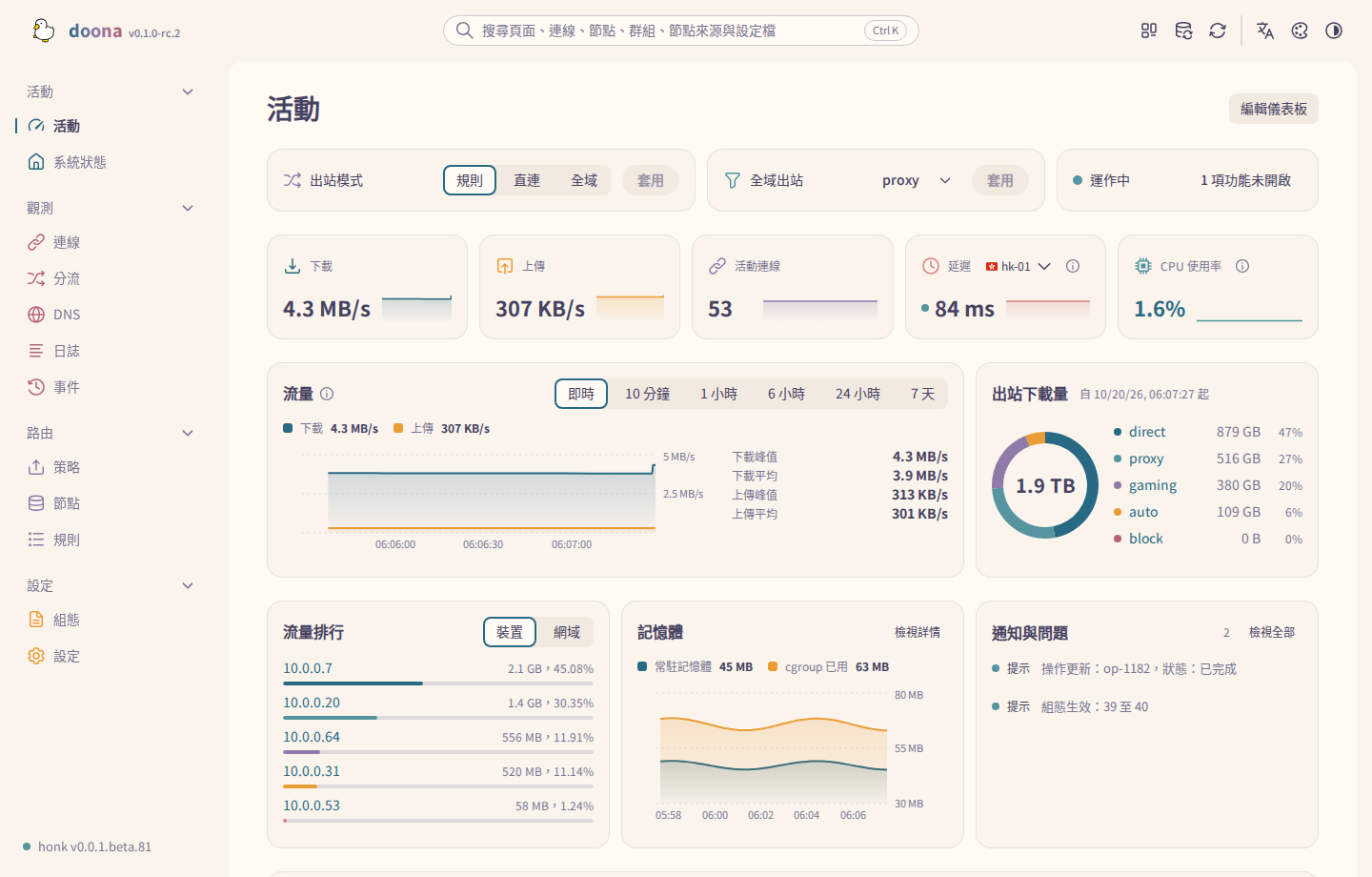Open the dashboard grid icon in header
Viewport: 1372px width, 877px height.
coord(1149,31)
